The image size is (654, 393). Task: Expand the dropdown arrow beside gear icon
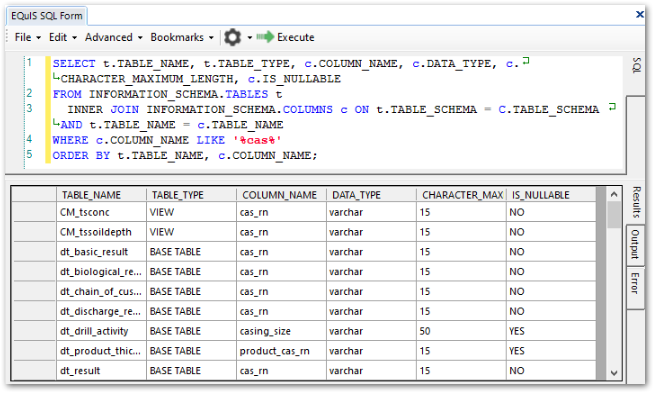(250, 38)
